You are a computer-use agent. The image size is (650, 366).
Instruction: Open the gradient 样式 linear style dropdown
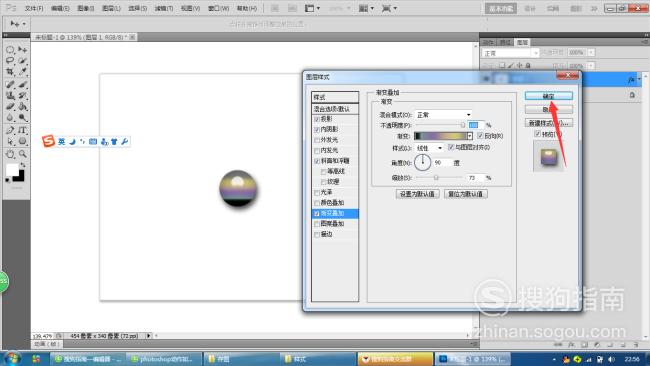click(x=429, y=148)
